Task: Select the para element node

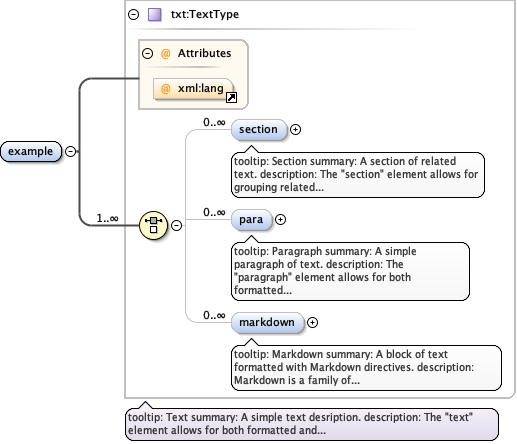Action: tap(252, 220)
